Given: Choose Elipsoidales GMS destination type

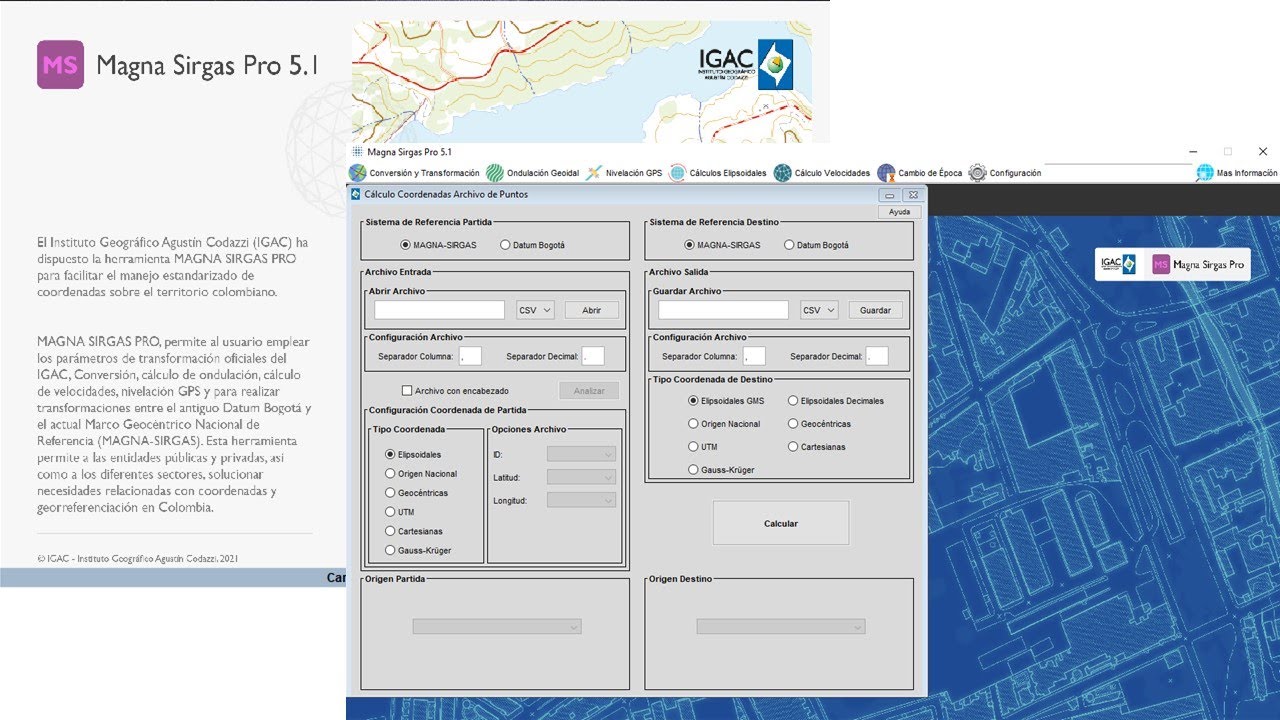Looking at the screenshot, I should [693, 400].
